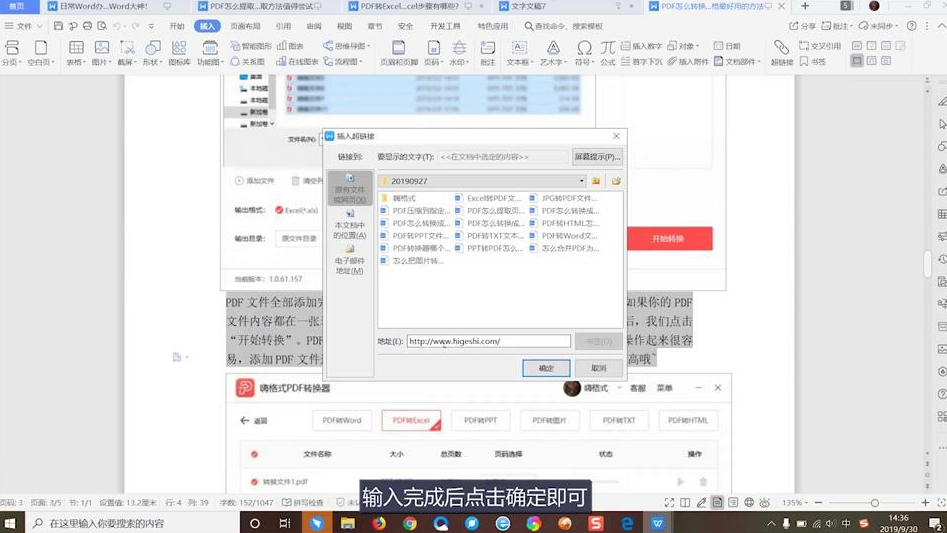The width and height of the screenshot is (947, 533).
Task: Insert a 智能图形 smart graphic
Action: tap(251, 46)
